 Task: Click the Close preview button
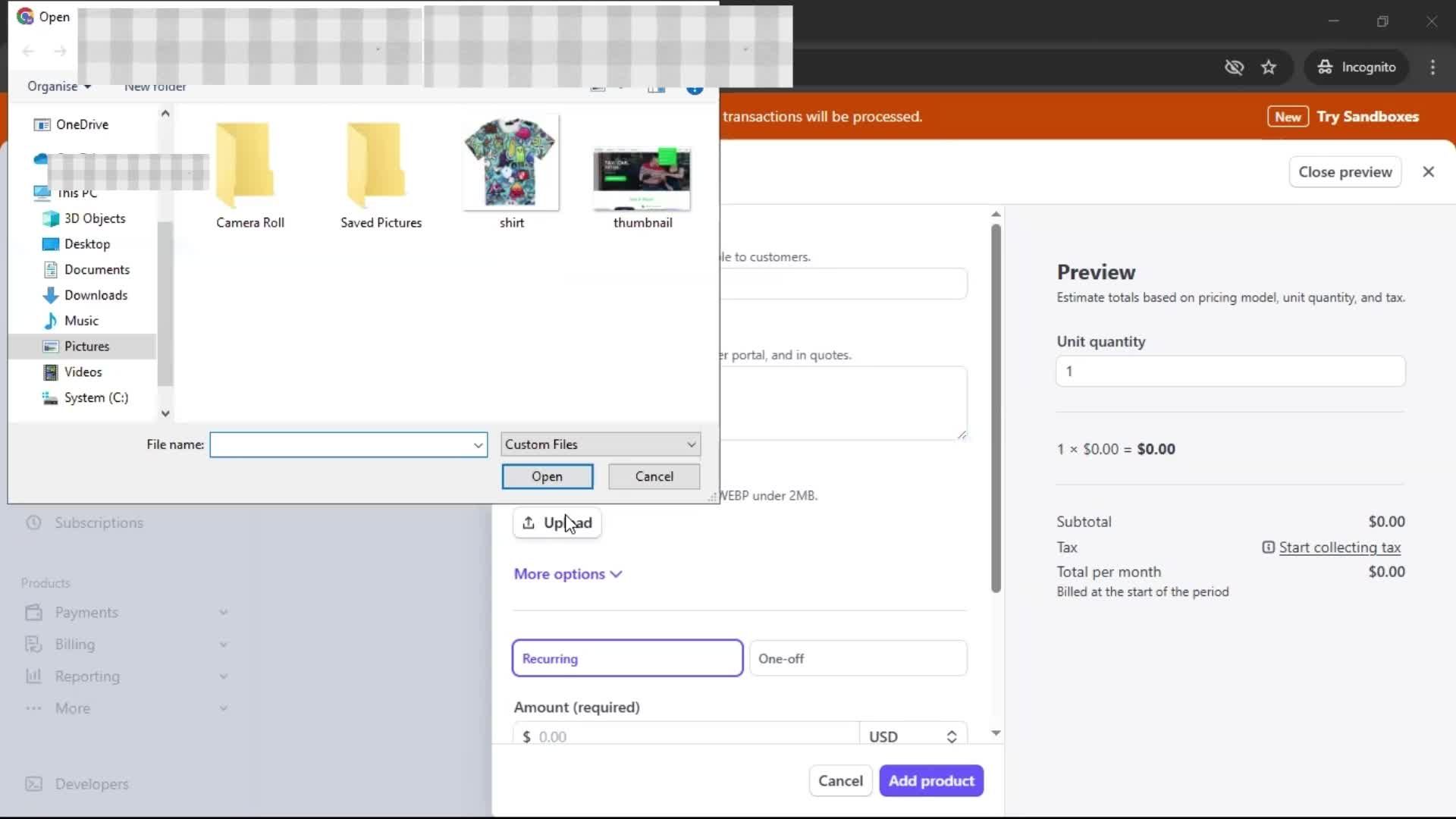point(1345,172)
